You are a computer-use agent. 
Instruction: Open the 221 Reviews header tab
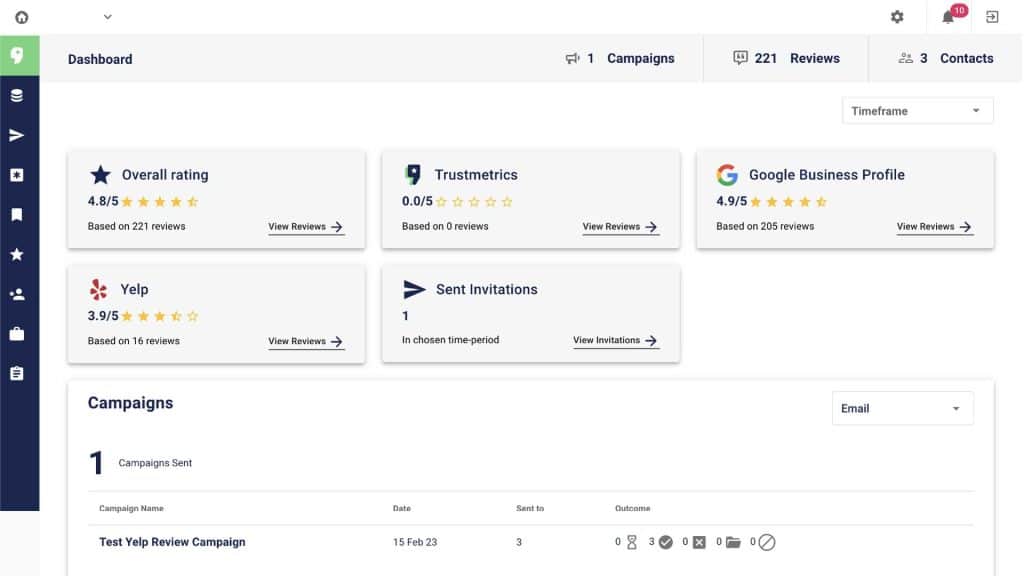pyautogui.click(x=786, y=58)
